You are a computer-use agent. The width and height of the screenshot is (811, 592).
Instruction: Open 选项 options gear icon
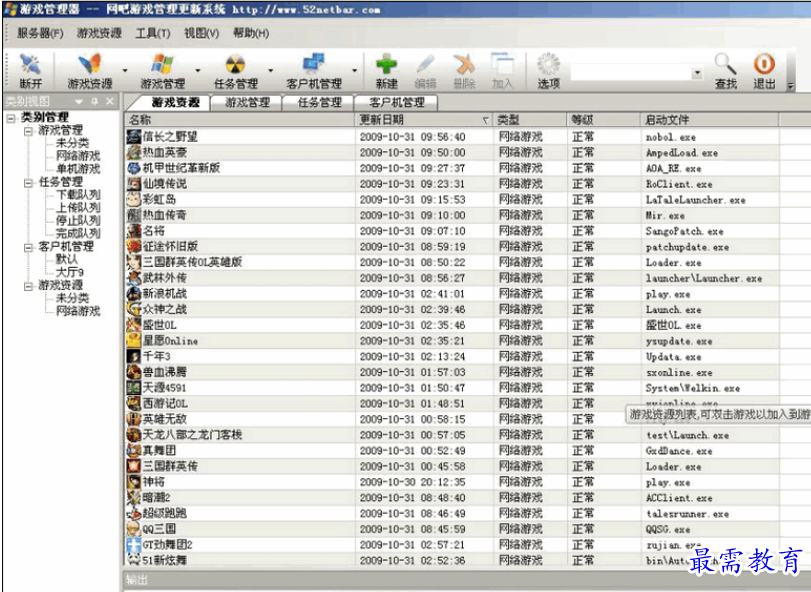548,65
